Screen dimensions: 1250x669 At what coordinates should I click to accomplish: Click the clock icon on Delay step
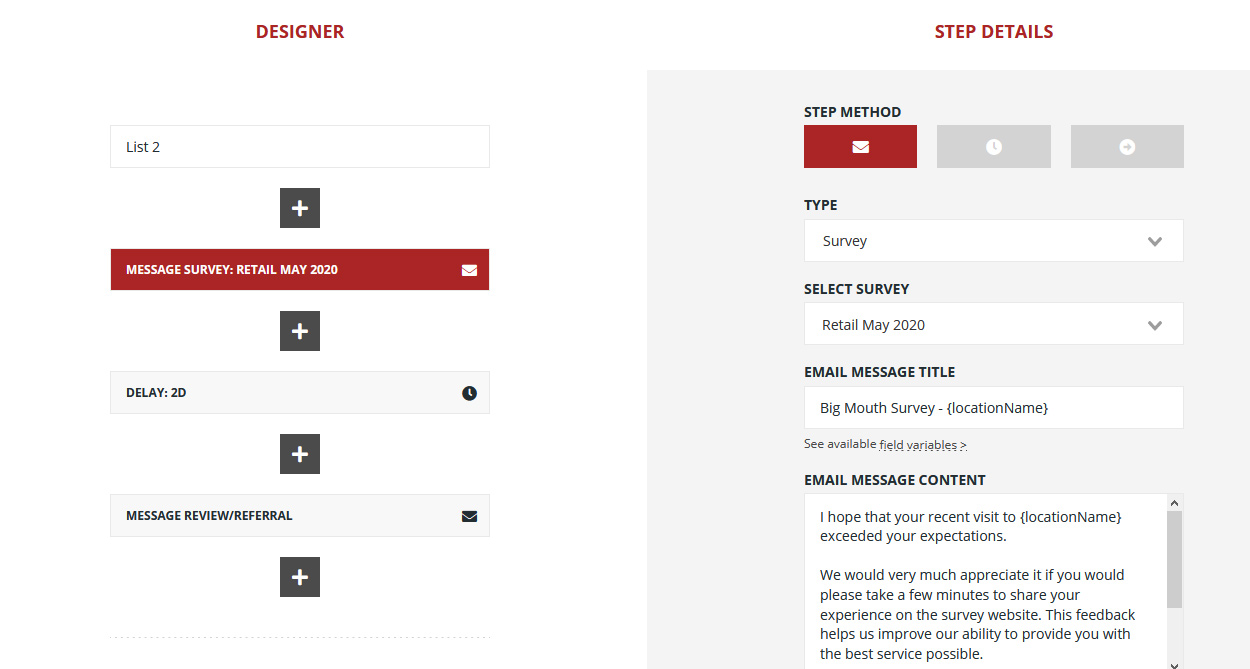tap(469, 393)
